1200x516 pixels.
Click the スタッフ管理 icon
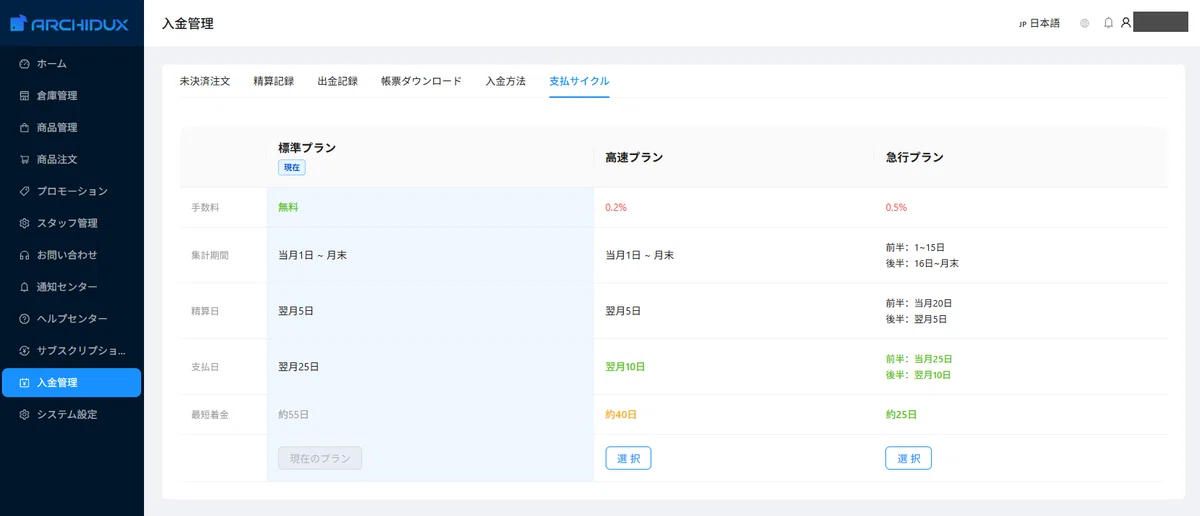24,223
